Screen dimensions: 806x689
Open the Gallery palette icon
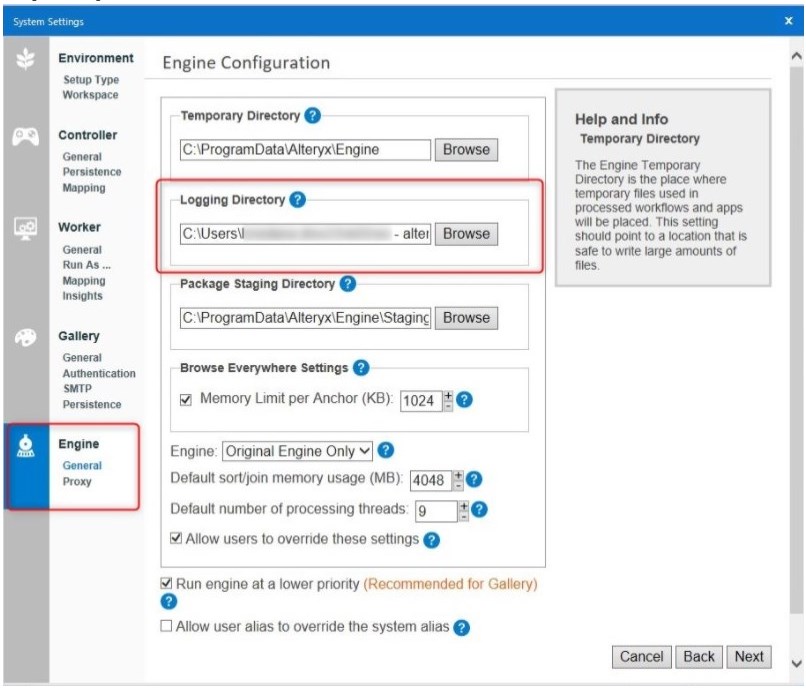pyautogui.click(x=28, y=340)
